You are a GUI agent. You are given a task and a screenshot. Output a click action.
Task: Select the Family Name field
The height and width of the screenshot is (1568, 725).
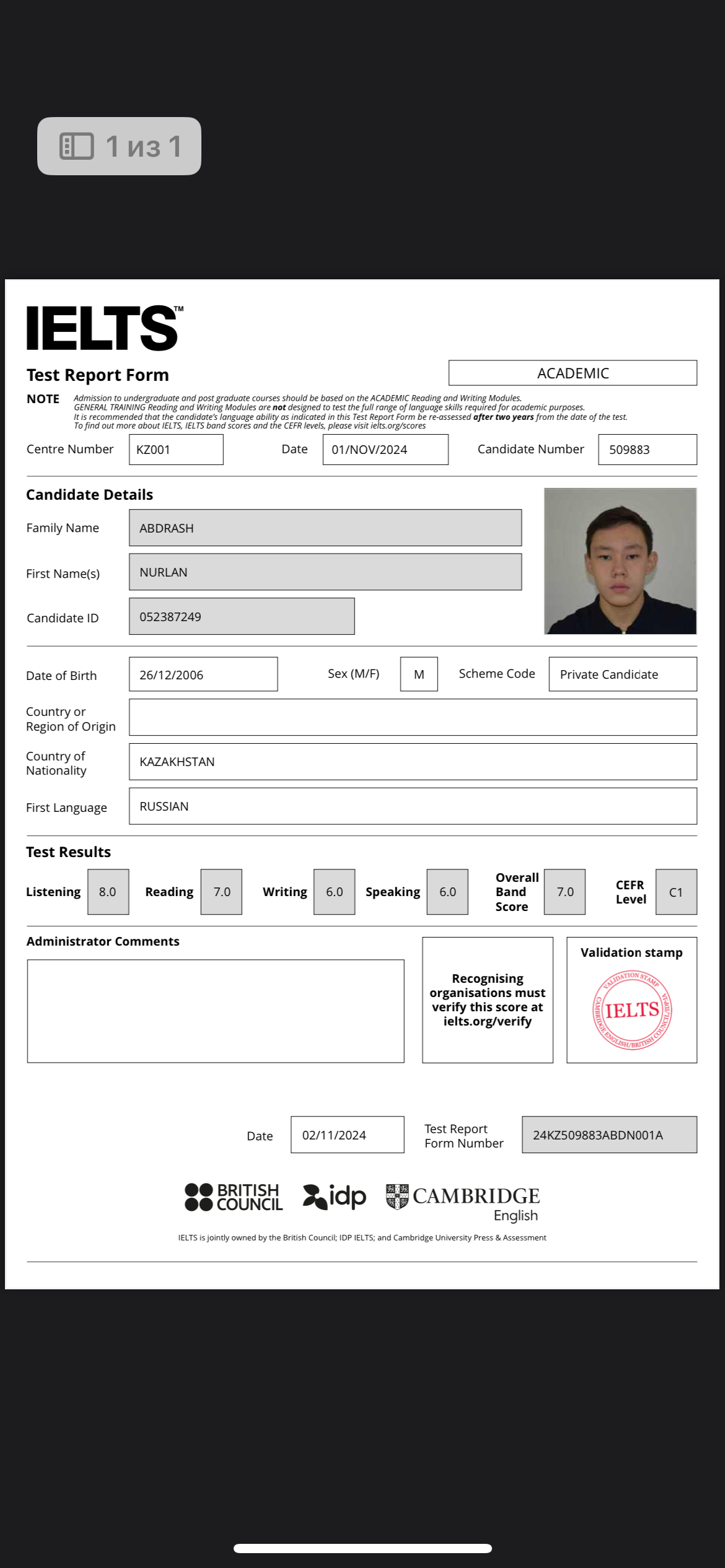point(325,528)
